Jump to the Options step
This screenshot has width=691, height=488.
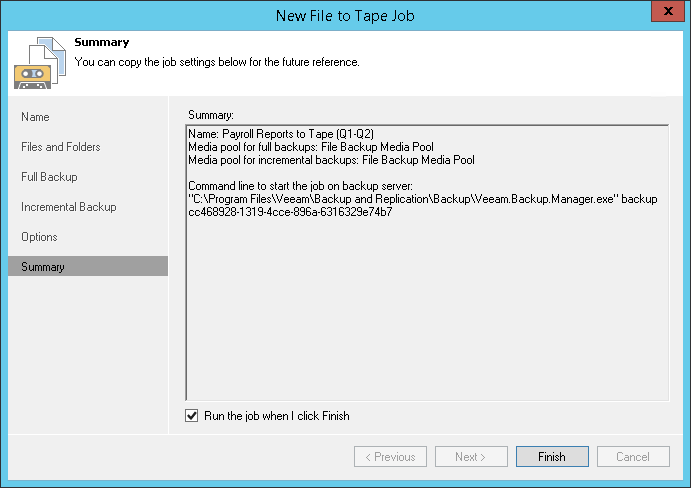(x=39, y=237)
